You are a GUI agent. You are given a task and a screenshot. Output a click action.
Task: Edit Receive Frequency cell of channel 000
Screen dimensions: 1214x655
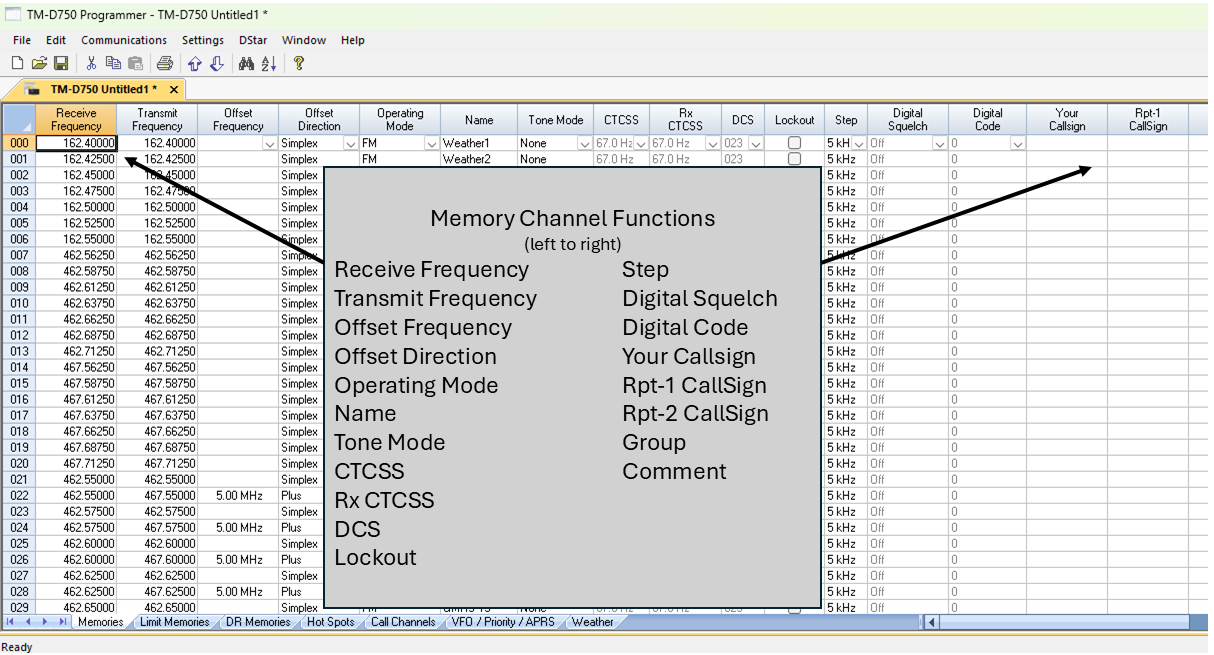77,143
